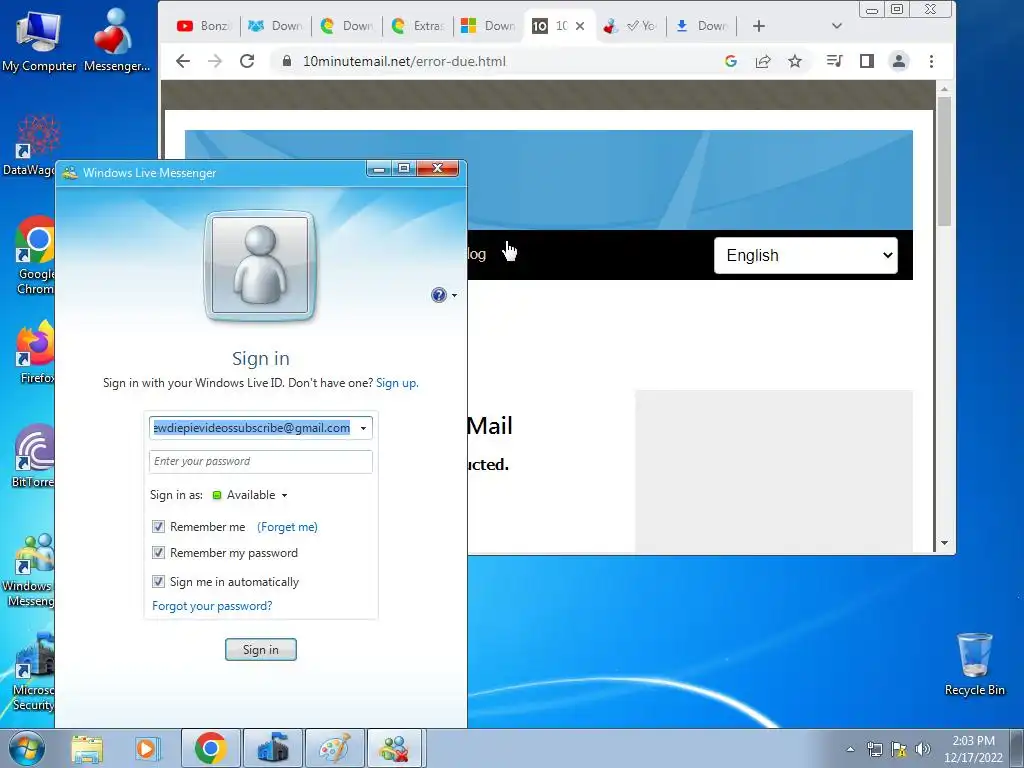Click the browser vertical scrollbar thumb

click(944, 161)
